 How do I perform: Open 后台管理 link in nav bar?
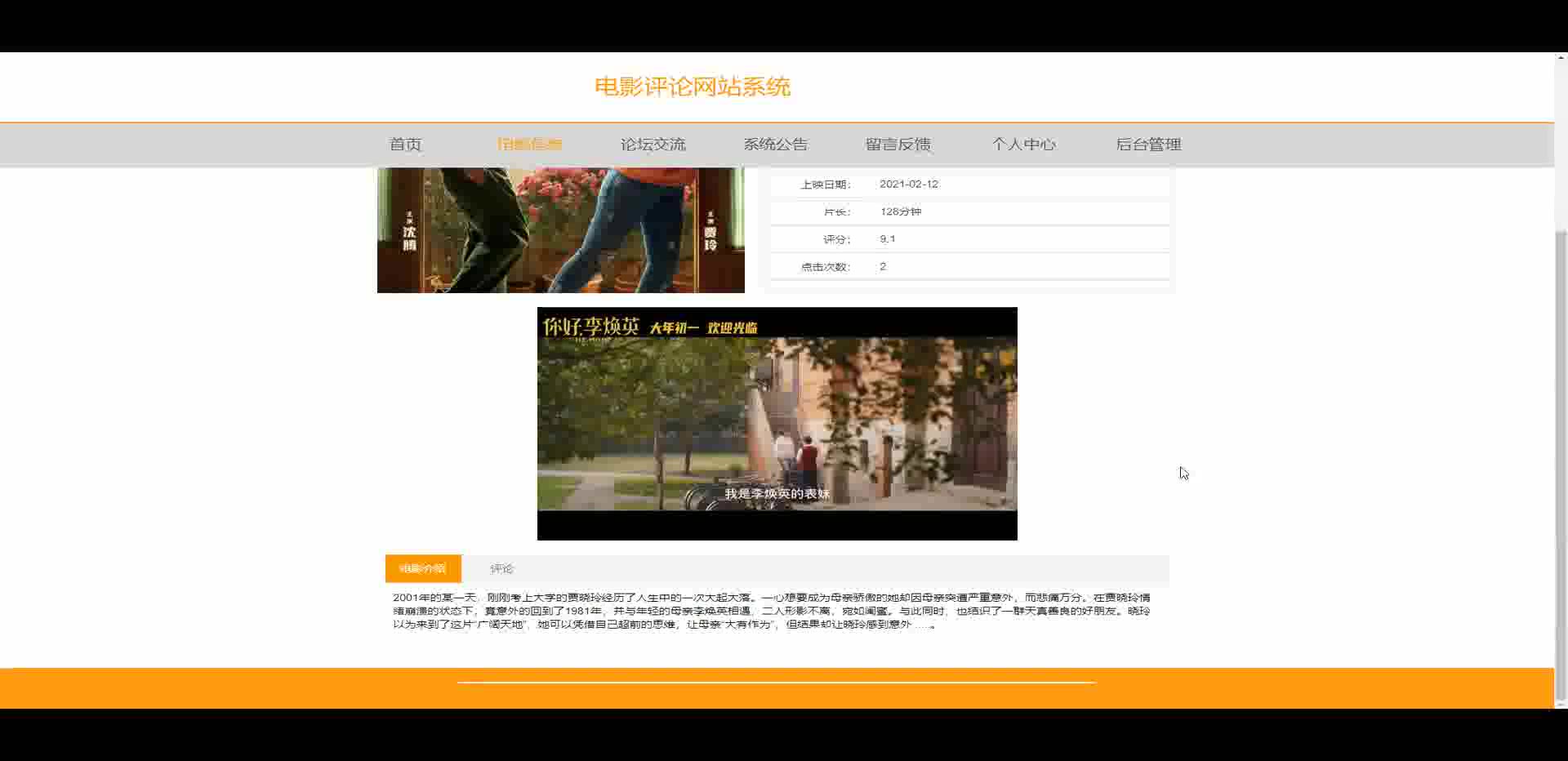tap(1148, 145)
